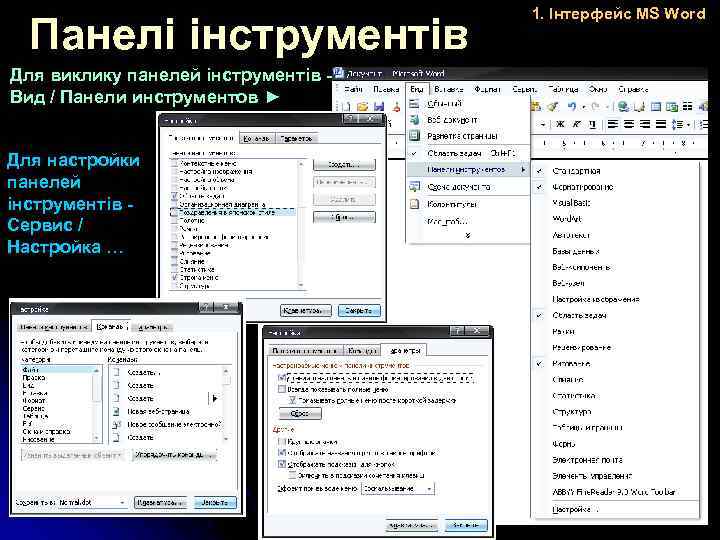Click Закрыть button in top dialog

click(x=359, y=311)
